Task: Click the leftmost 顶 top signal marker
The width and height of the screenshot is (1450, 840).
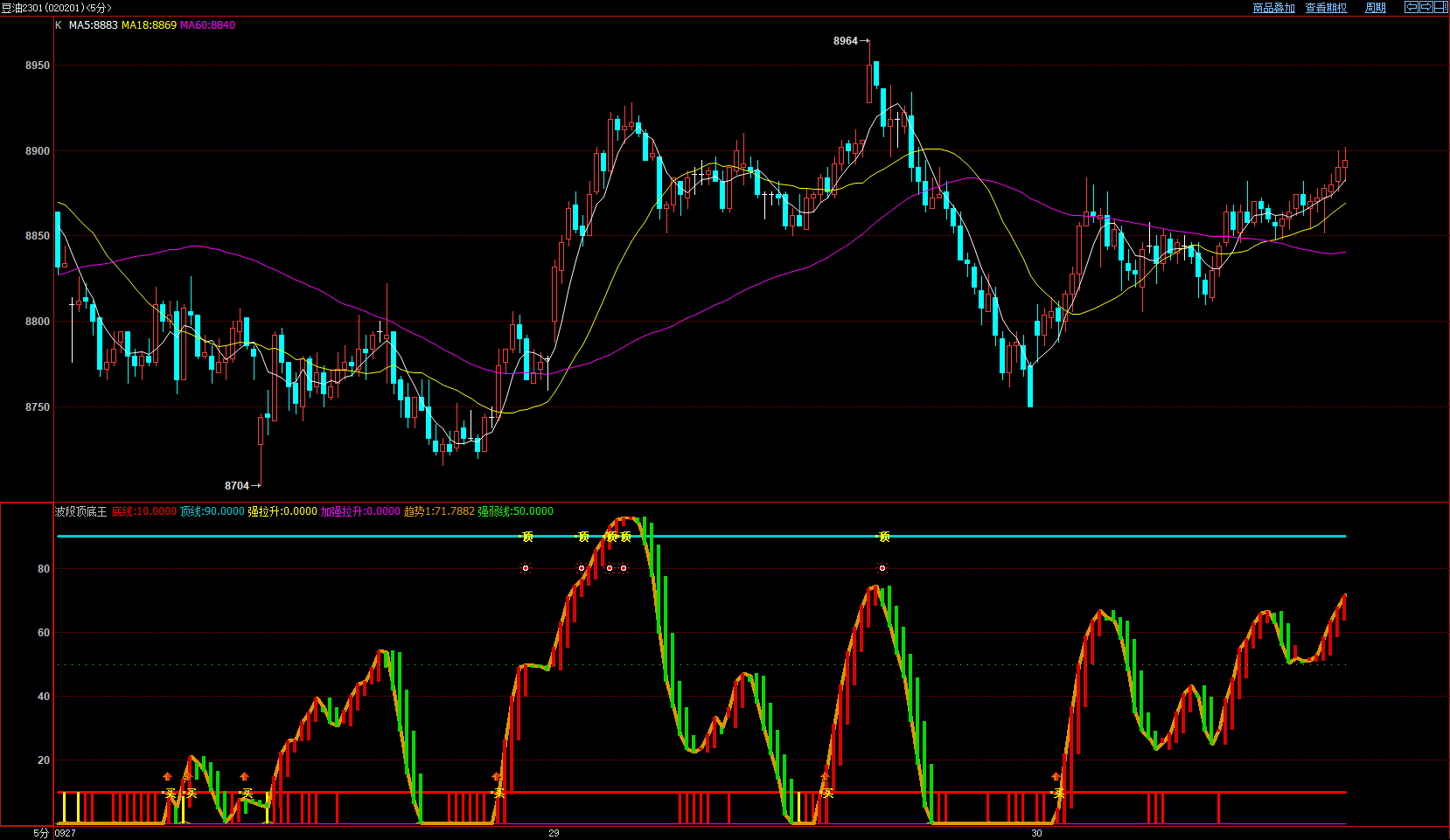Action: click(x=527, y=537)
